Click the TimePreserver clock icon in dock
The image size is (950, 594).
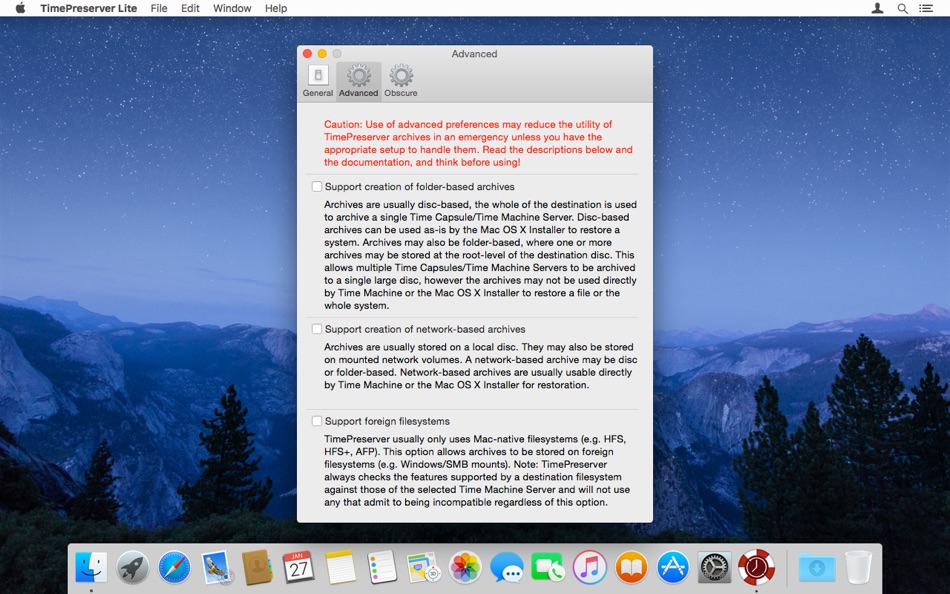pos(756,567)
